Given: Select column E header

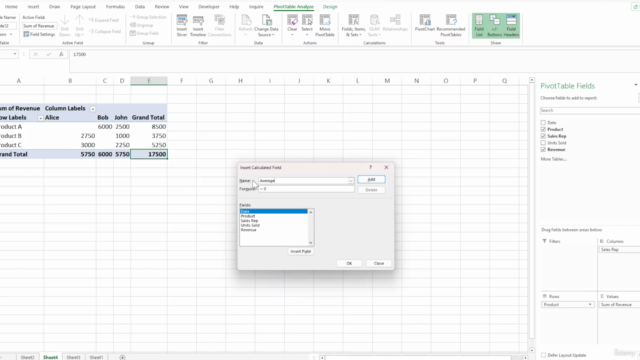Looking at the screenshot, I should 149,81.
